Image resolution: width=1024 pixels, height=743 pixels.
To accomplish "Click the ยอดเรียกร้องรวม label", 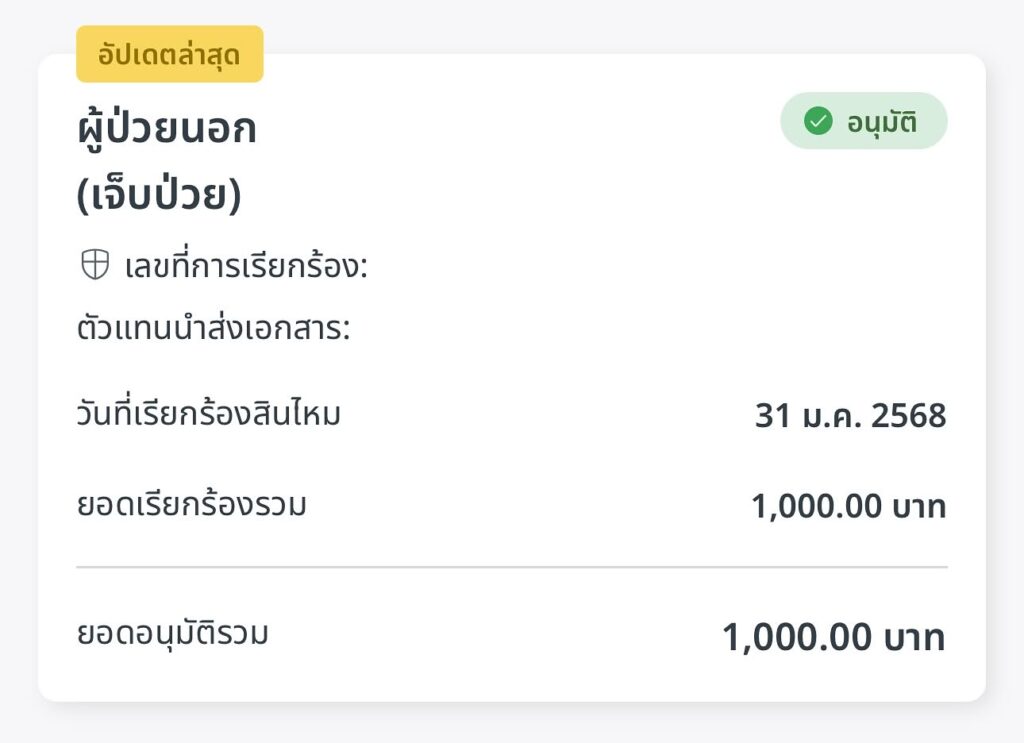I will pyautogui.click(x=191, y=504).
